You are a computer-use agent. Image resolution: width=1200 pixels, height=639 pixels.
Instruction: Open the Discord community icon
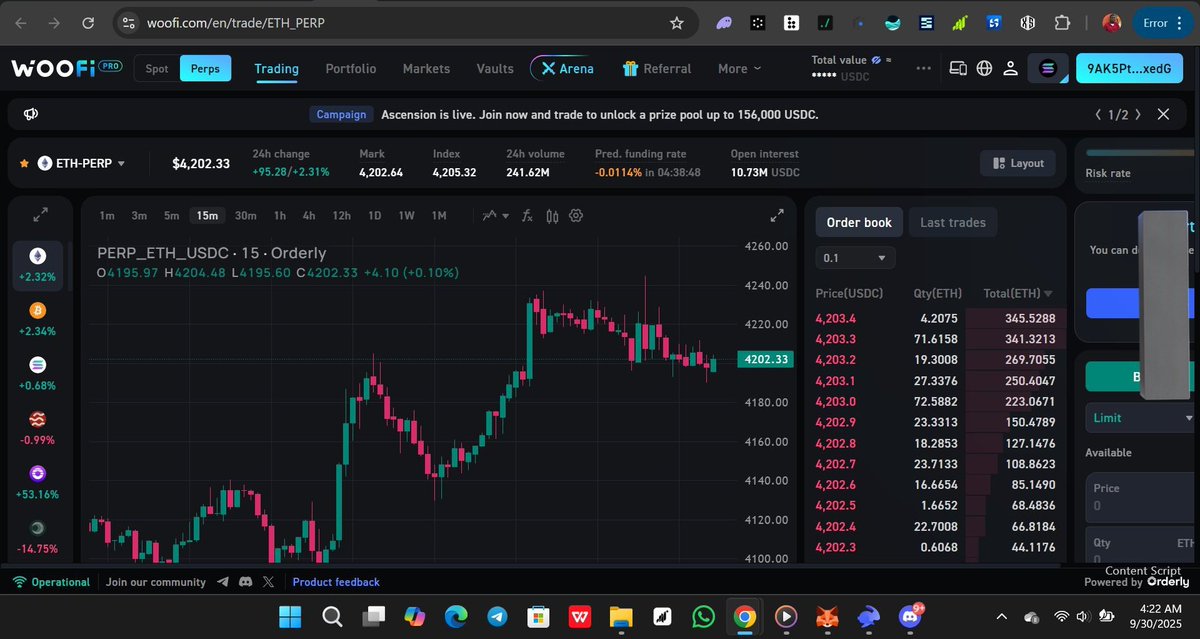[245, 582]
